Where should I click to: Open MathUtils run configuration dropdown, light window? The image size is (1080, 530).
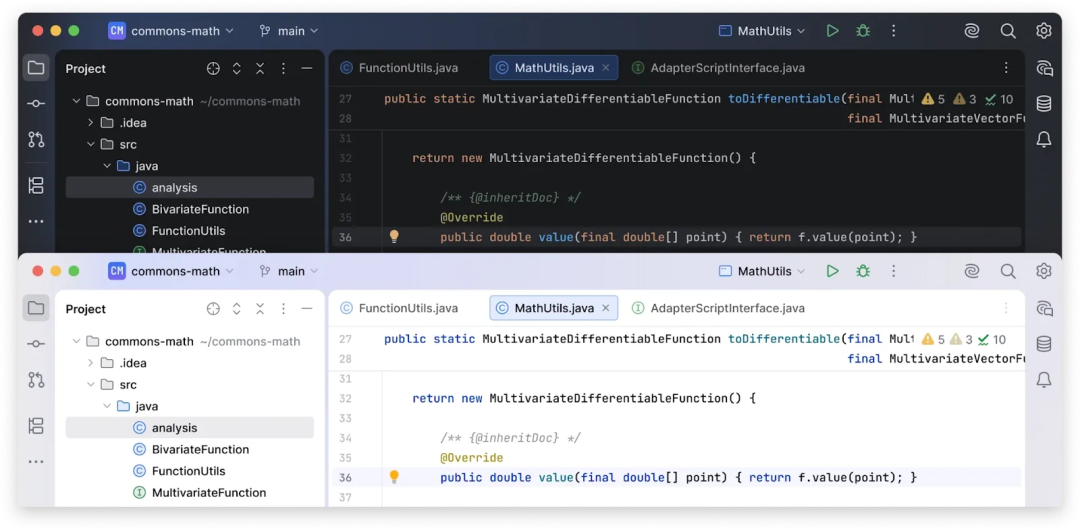pos(762,271)
